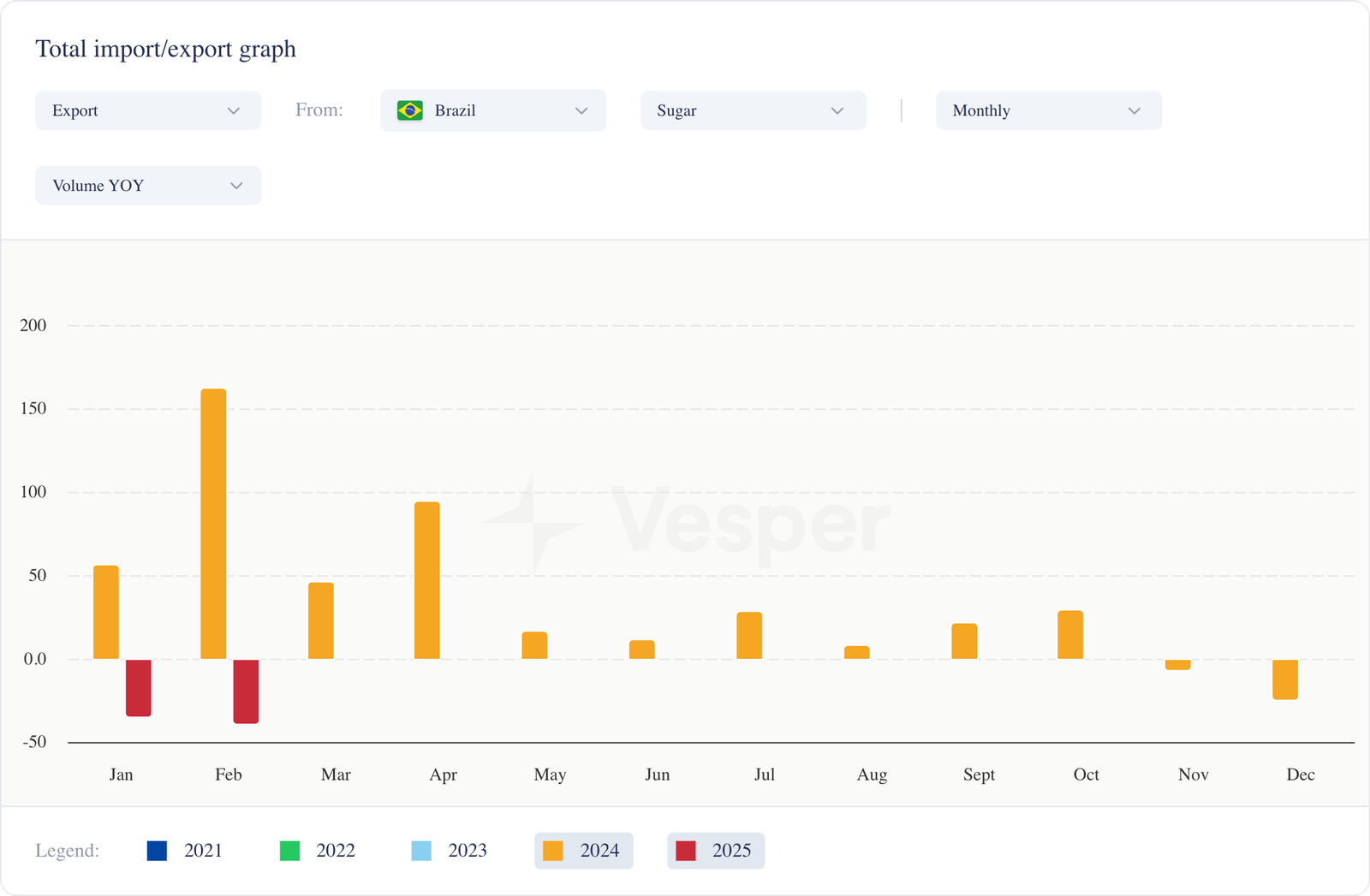
Task: Click the Export text in first dropdown
Action: [x=75, y=111]
